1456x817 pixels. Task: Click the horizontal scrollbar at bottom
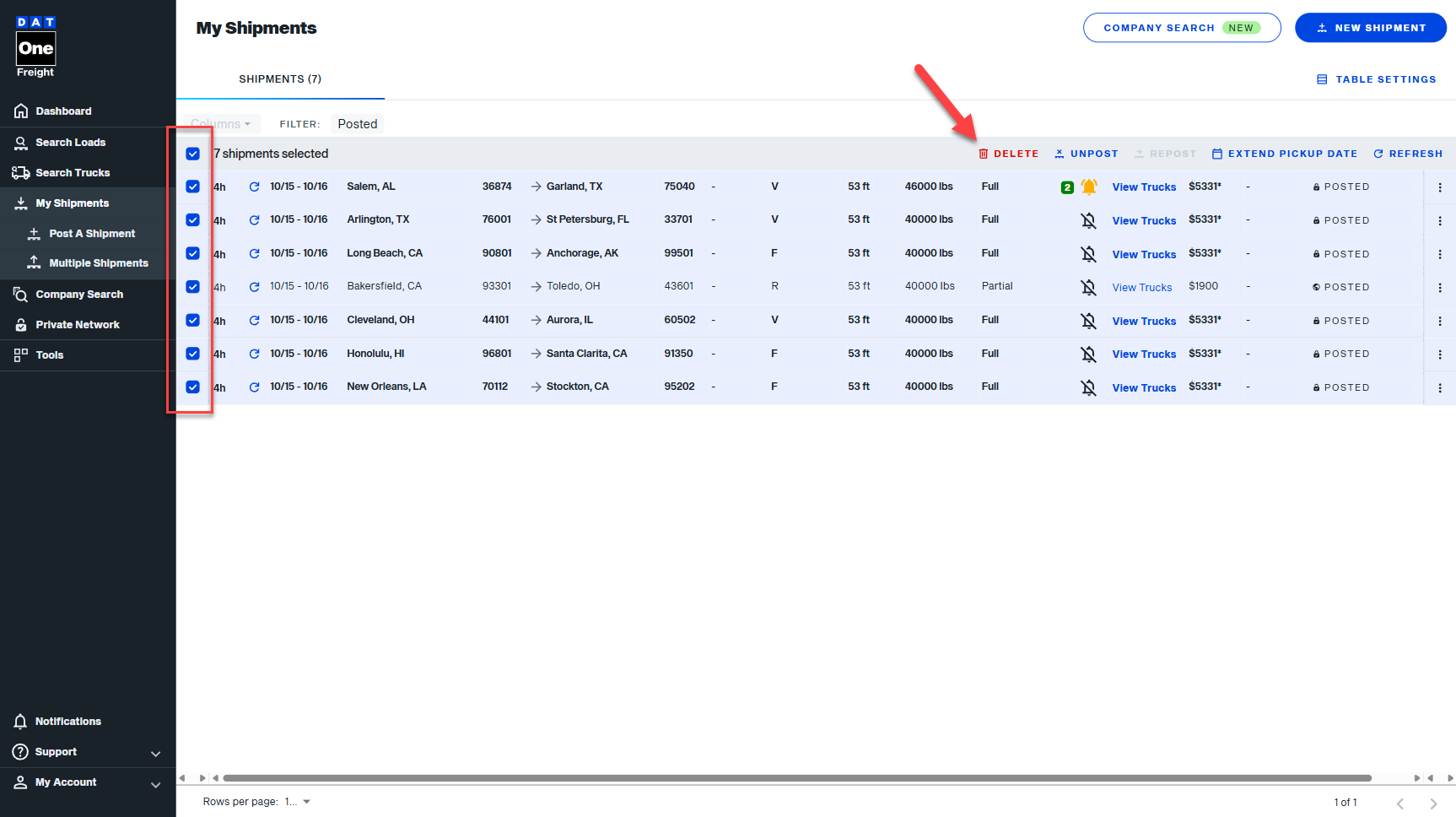pyautogui.click(x=796, y=778)
